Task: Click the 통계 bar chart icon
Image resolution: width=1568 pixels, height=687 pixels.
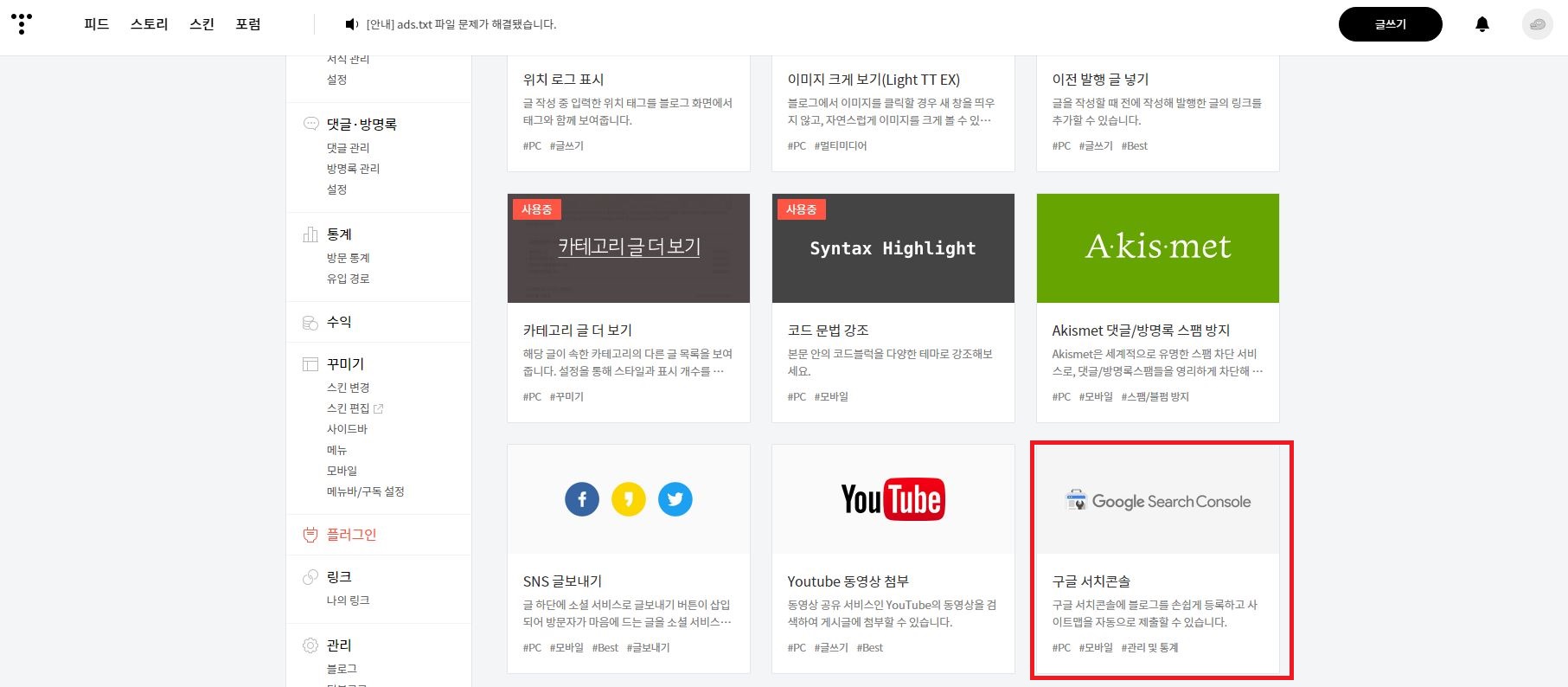Action: 310,234
